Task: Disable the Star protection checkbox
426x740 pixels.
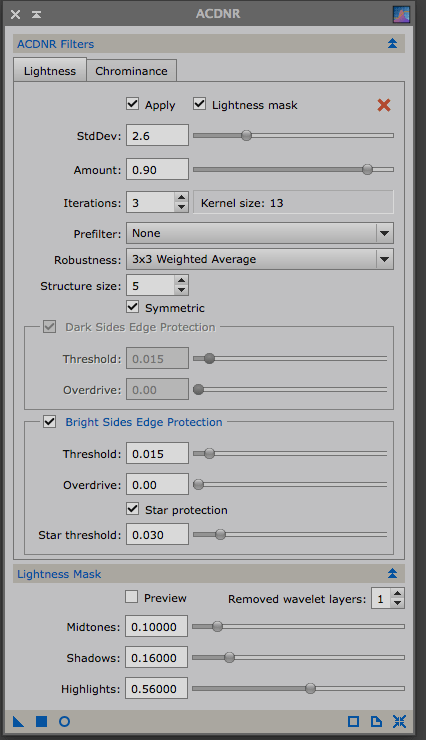Action: click(133, 509)
